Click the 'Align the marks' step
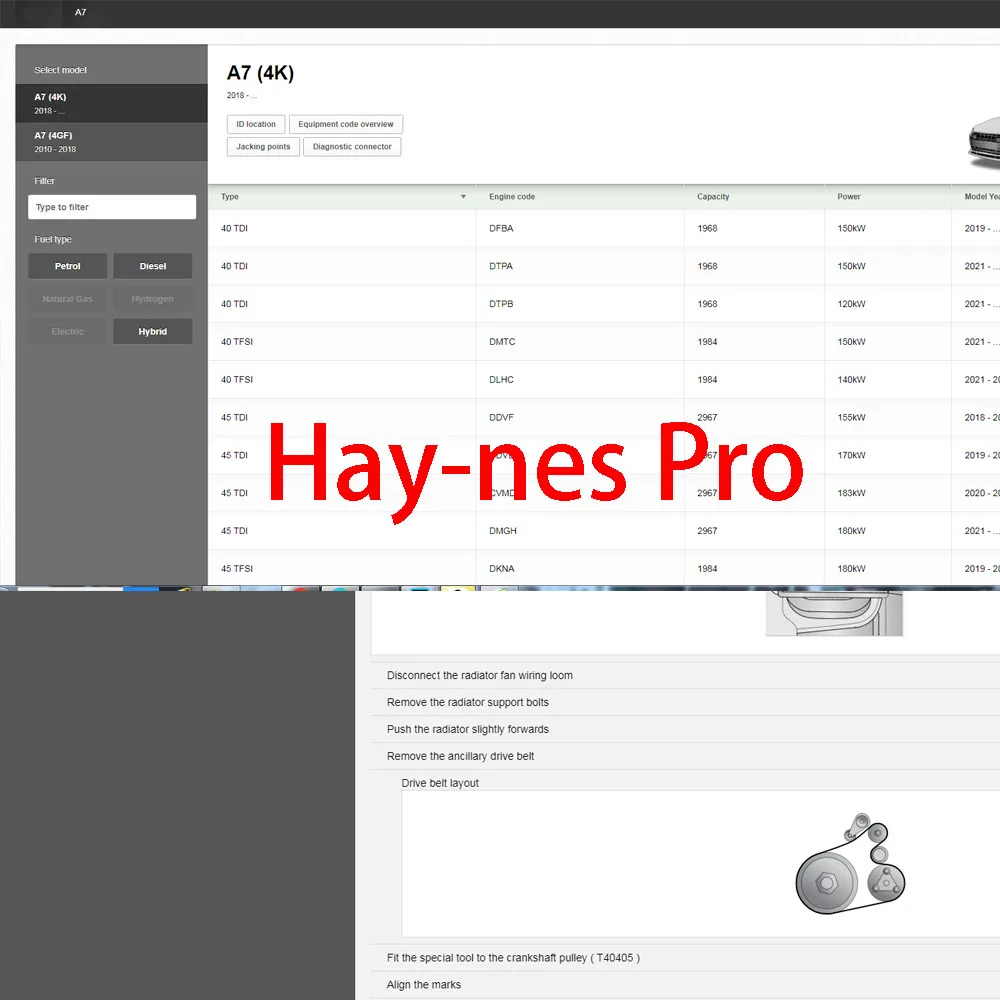 (x=685, y=985)
